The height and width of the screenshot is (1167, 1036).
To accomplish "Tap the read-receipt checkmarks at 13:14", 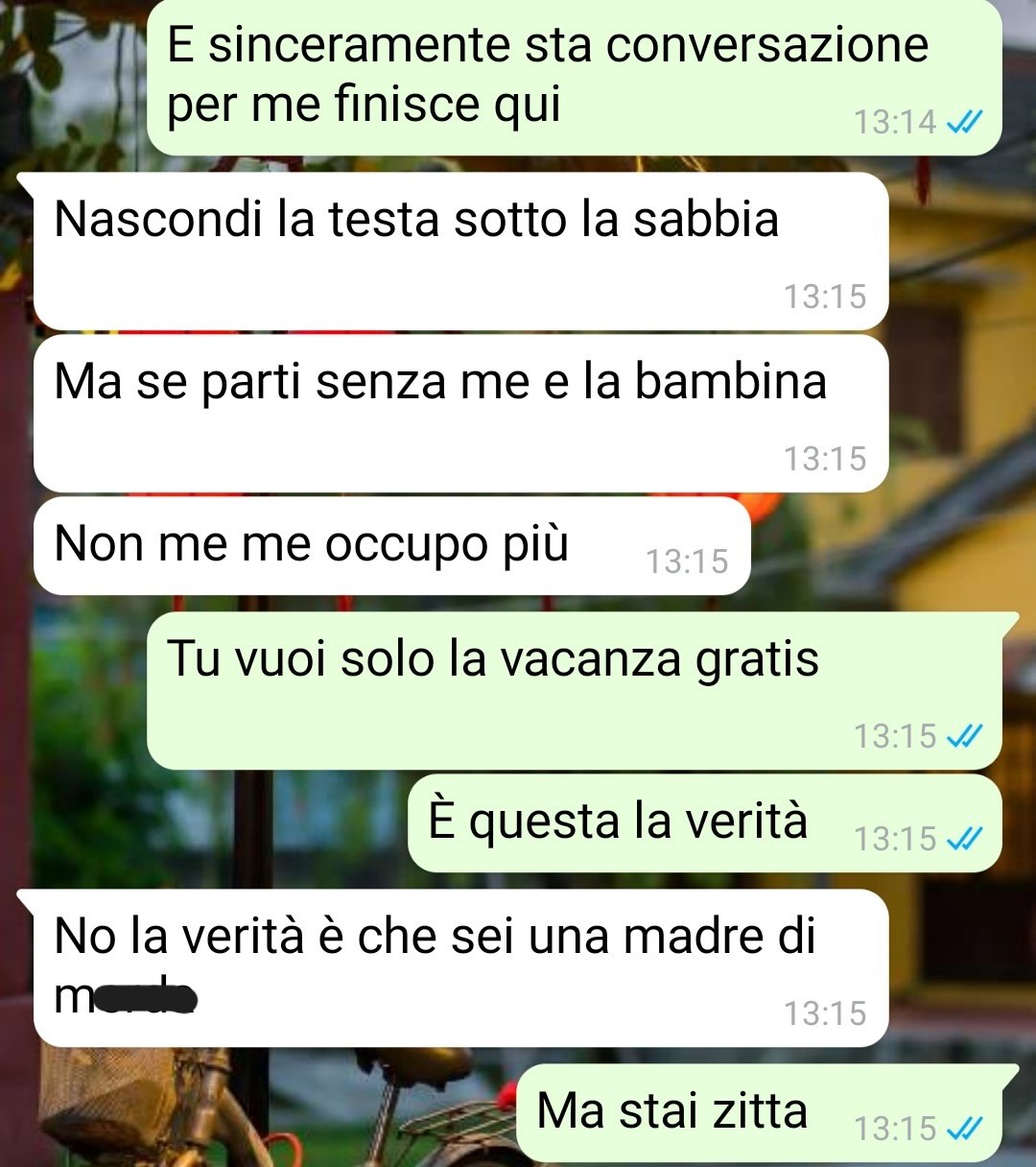I will click(x=964, y=122).
